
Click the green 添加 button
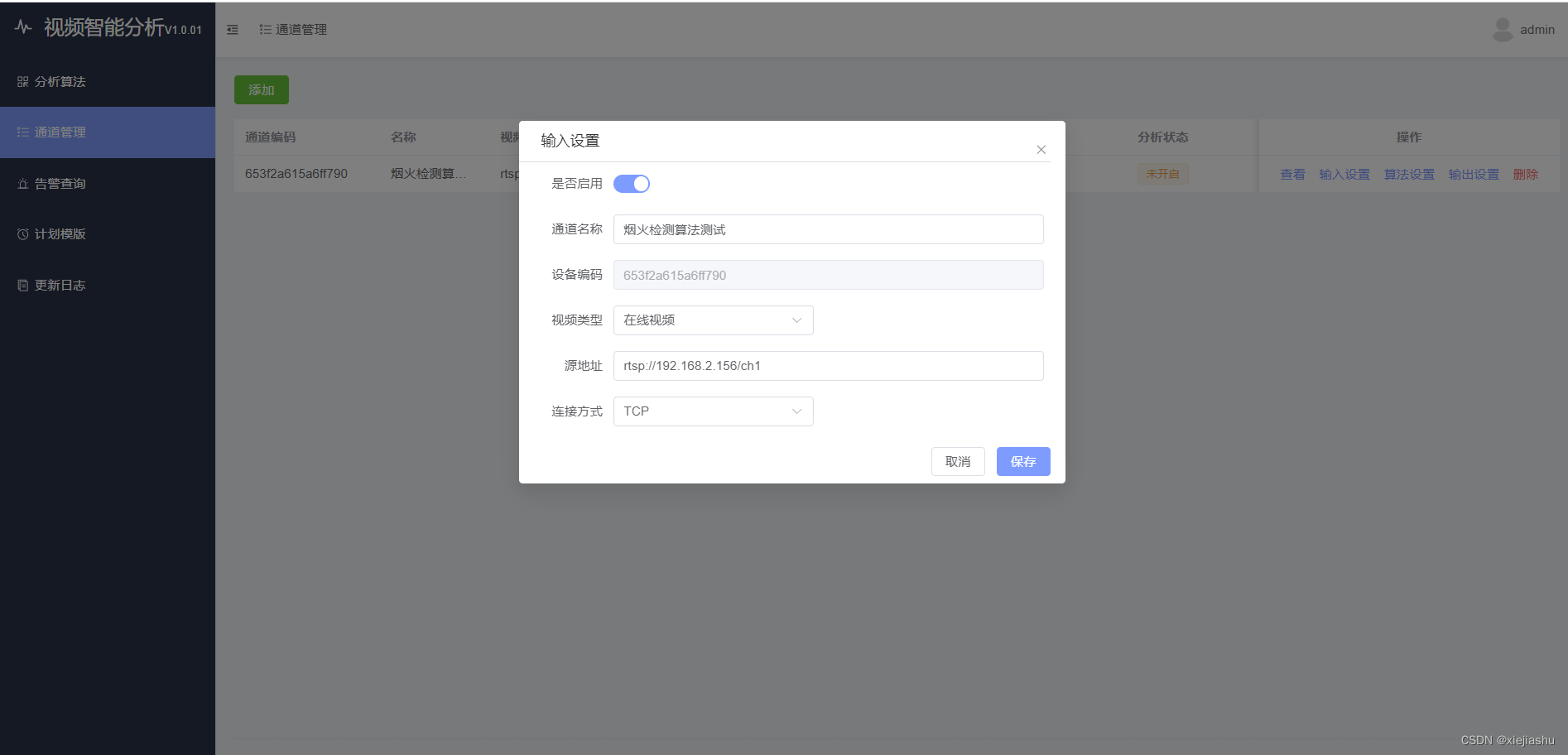262,90
